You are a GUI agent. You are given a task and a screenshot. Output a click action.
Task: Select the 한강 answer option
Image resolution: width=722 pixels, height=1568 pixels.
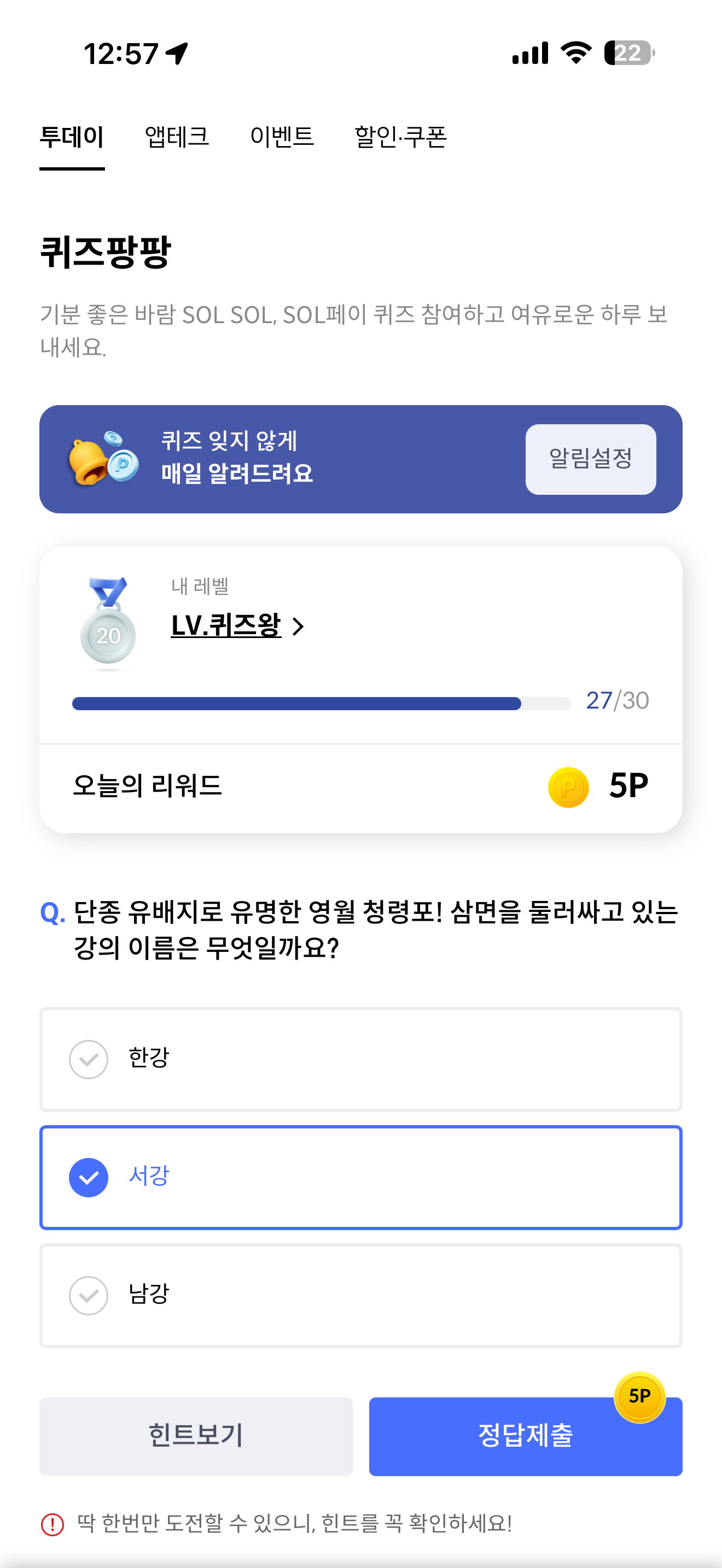[360, 1059]
